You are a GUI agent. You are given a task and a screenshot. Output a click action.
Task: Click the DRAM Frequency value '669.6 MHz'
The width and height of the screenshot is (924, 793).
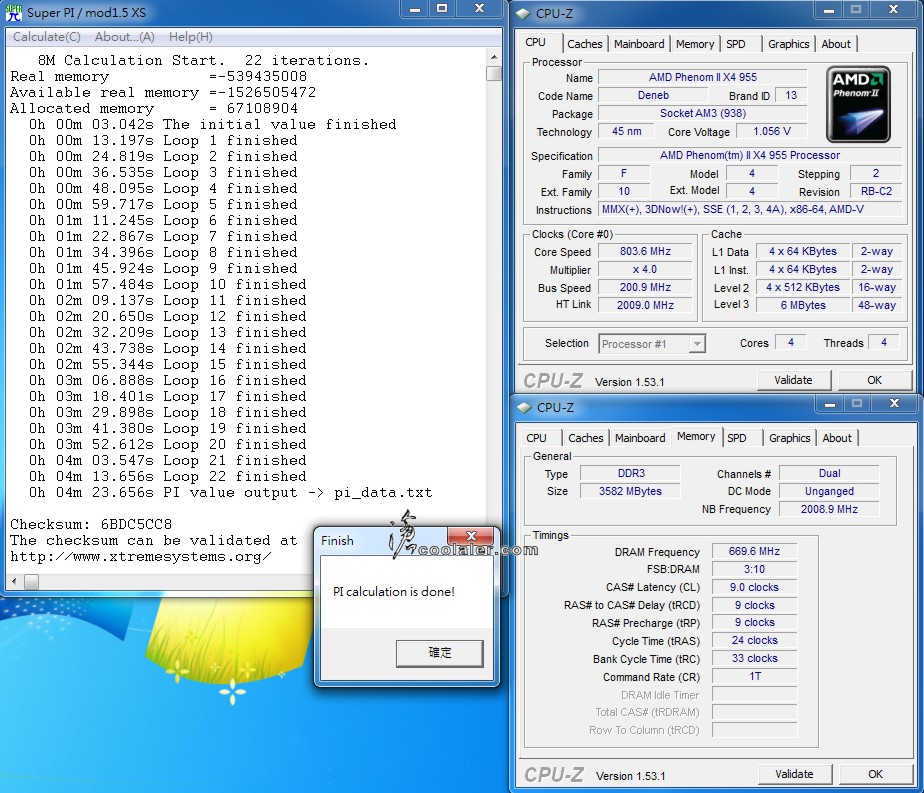tap(754, 551)
